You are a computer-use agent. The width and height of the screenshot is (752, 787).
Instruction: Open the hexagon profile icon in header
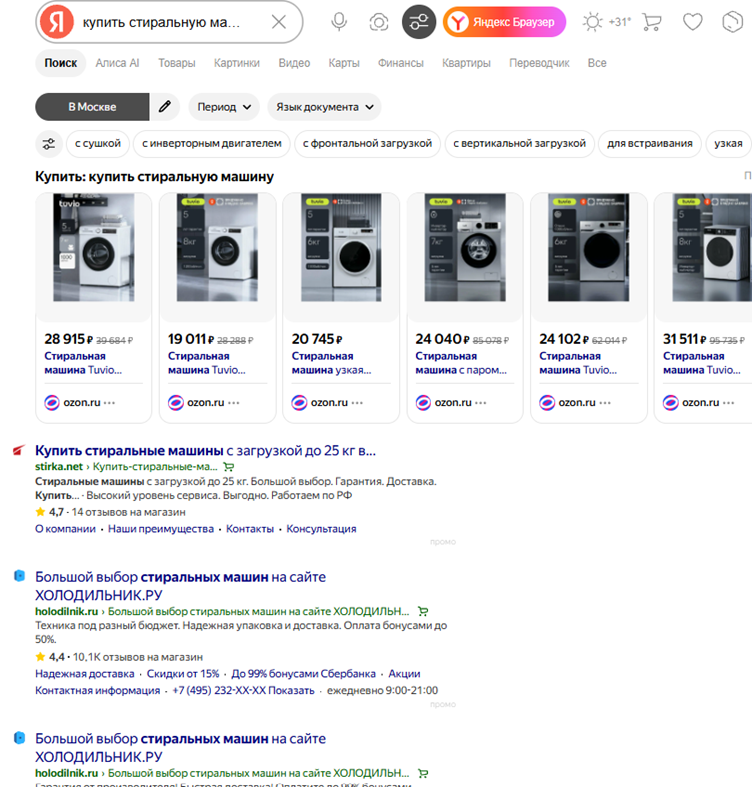pyautogui.click(x=732, y=22)
